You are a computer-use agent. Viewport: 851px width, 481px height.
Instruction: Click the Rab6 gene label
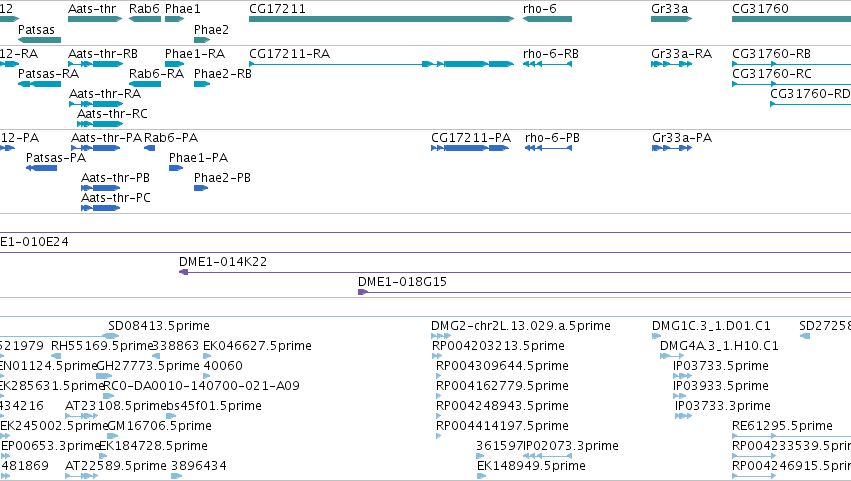click(144, 9)
